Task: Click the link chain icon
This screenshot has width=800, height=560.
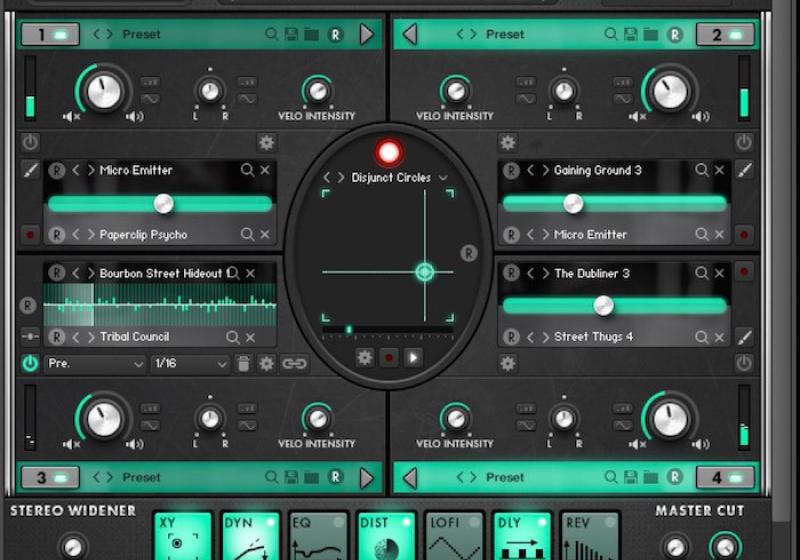Action: pos(294,364)
